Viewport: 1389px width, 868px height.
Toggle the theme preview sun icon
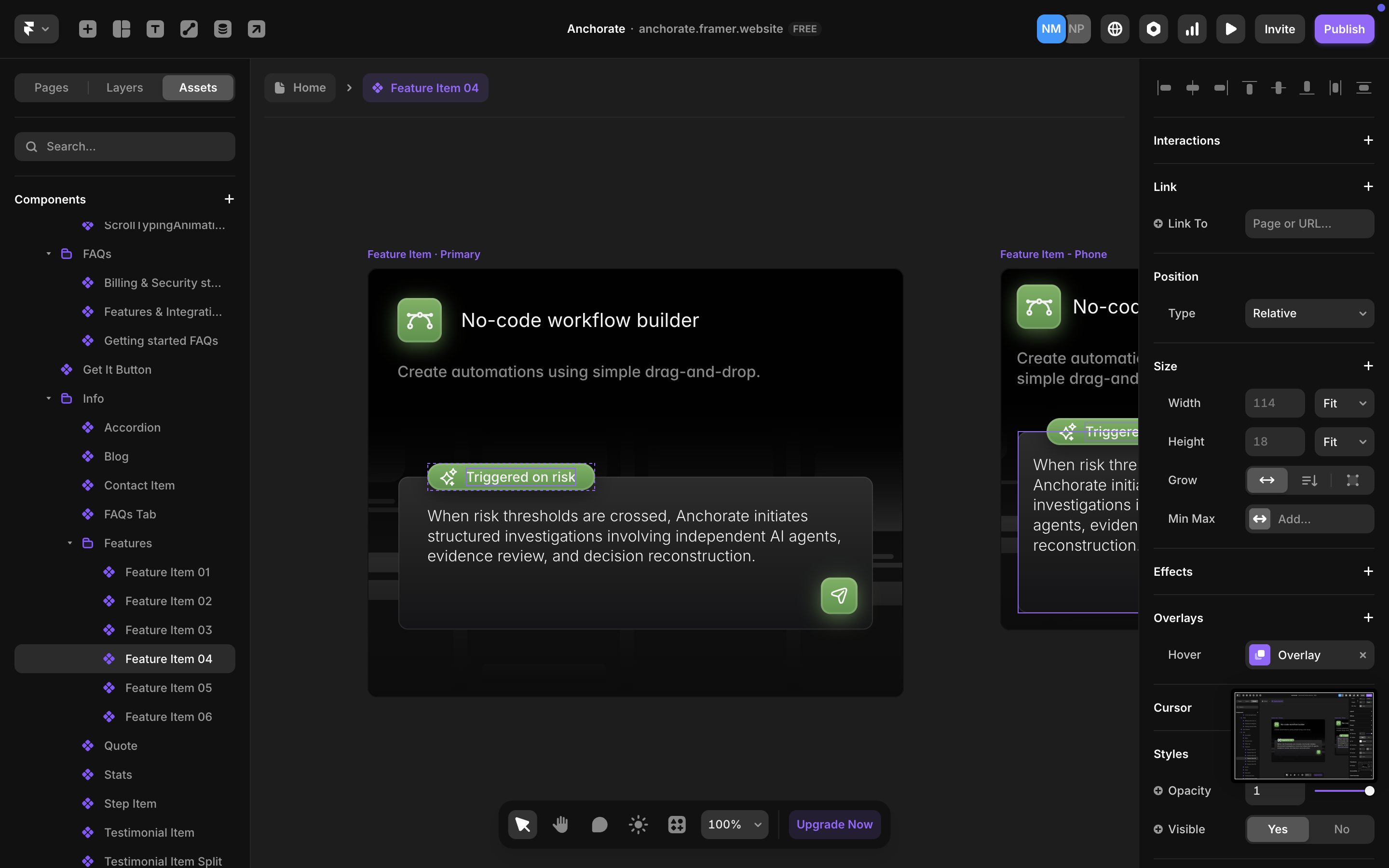(638, 824)
